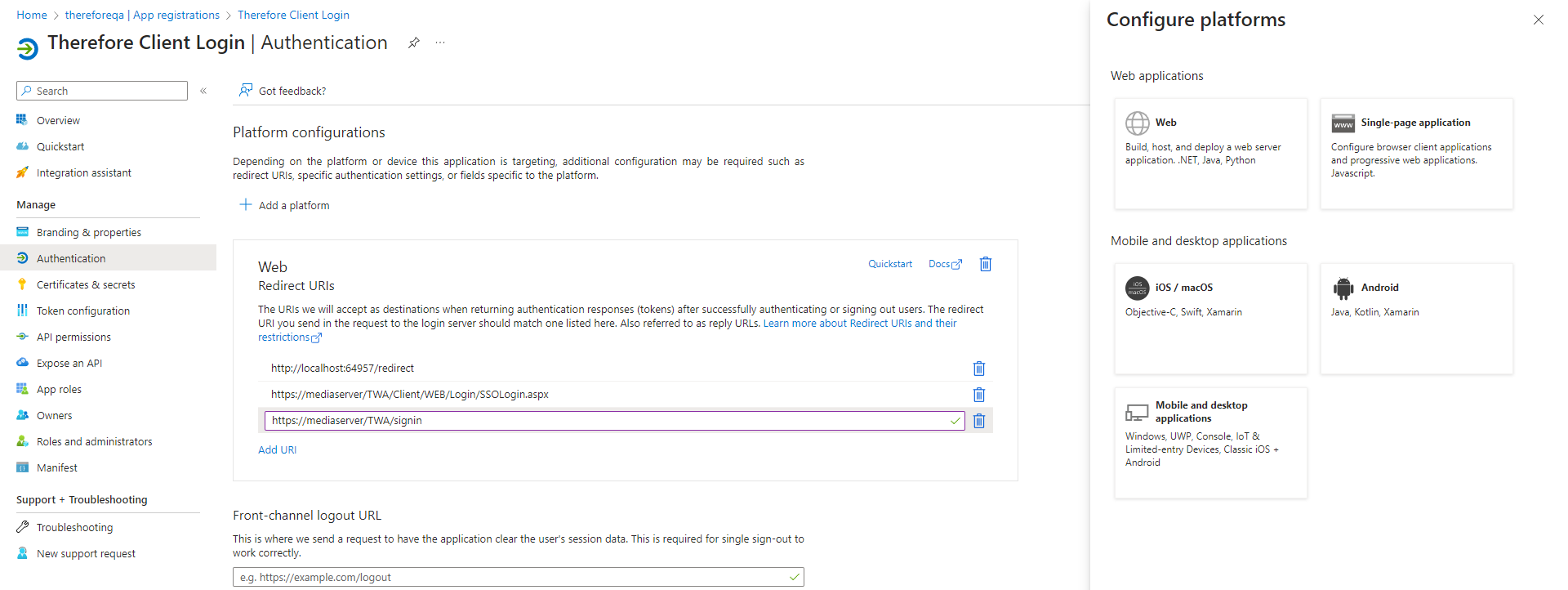Image resolution: width=1568 pixels, height=590 pixels.
Task: Click the Token configuration bars icon
Action: point(22,311)
